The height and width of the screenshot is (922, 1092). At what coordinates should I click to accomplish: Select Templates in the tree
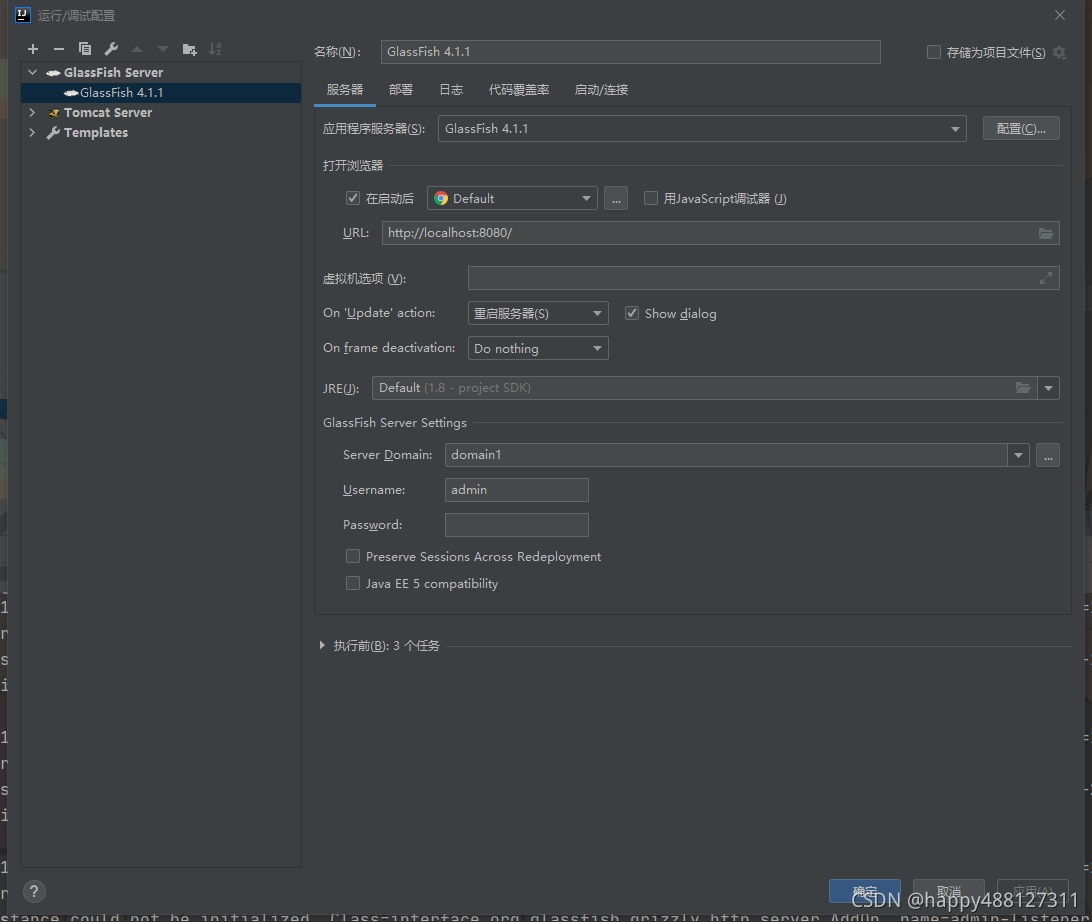[x=96, y=132]
